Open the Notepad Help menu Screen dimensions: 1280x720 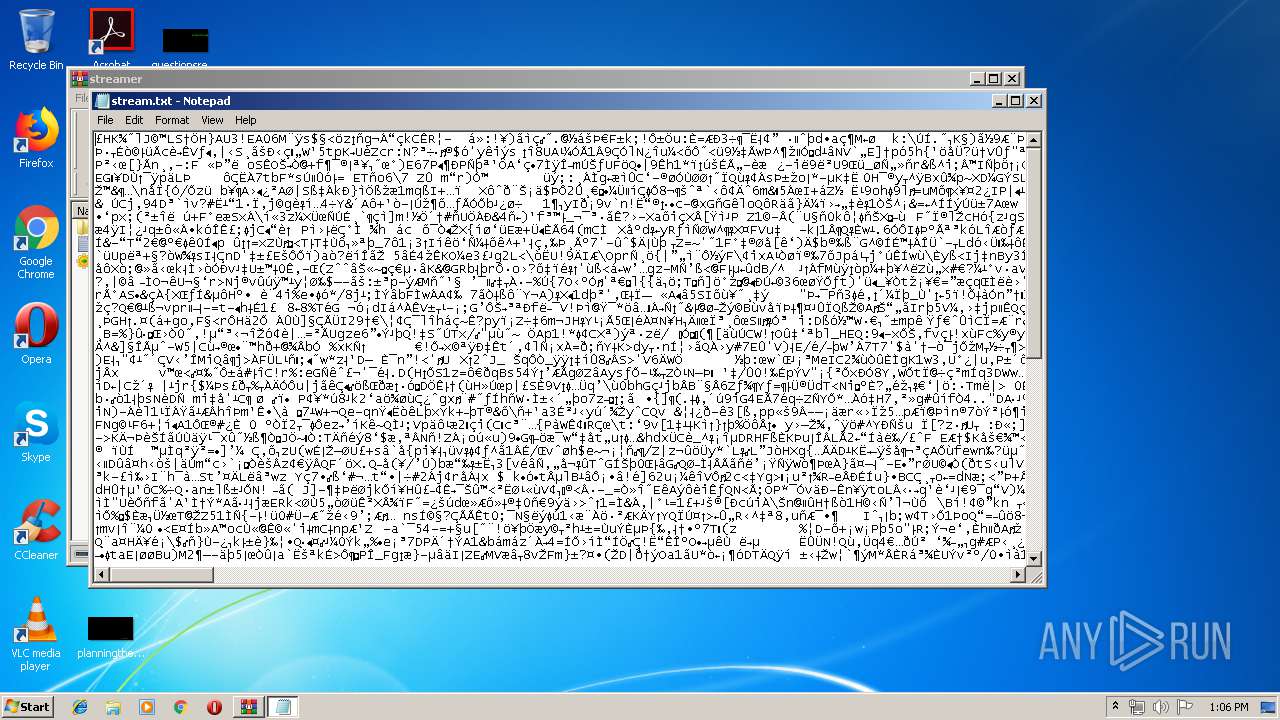(246, 120)
